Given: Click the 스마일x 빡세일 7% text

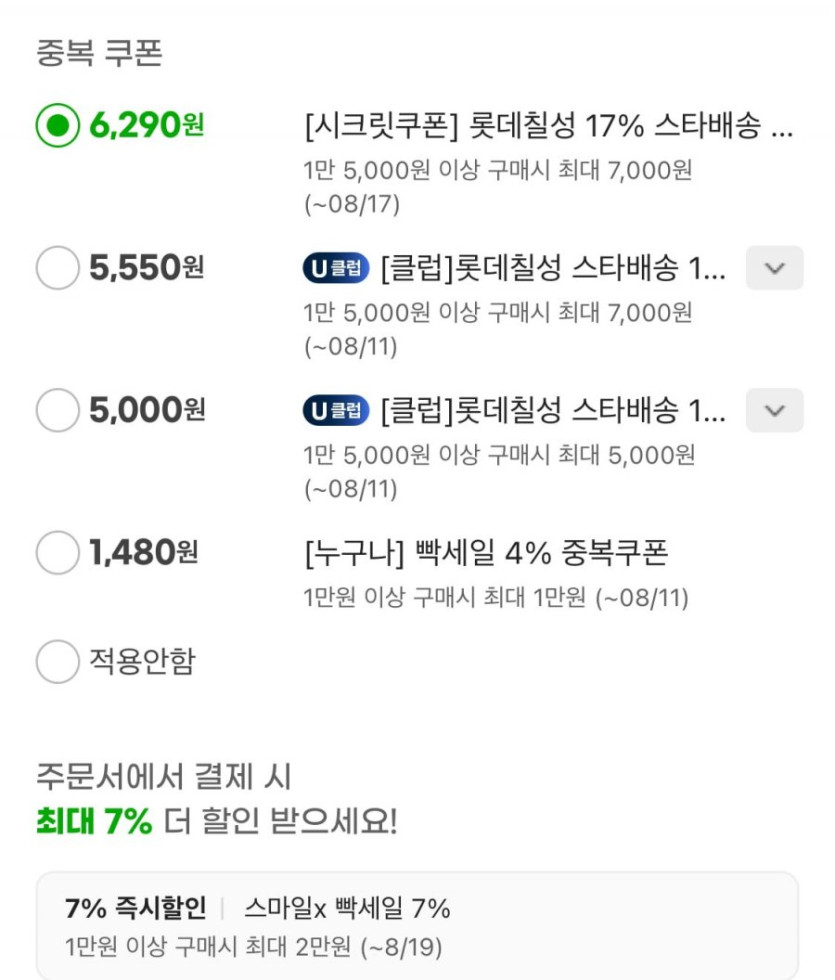Looking at the screenshot, I should tap(347, 908).
